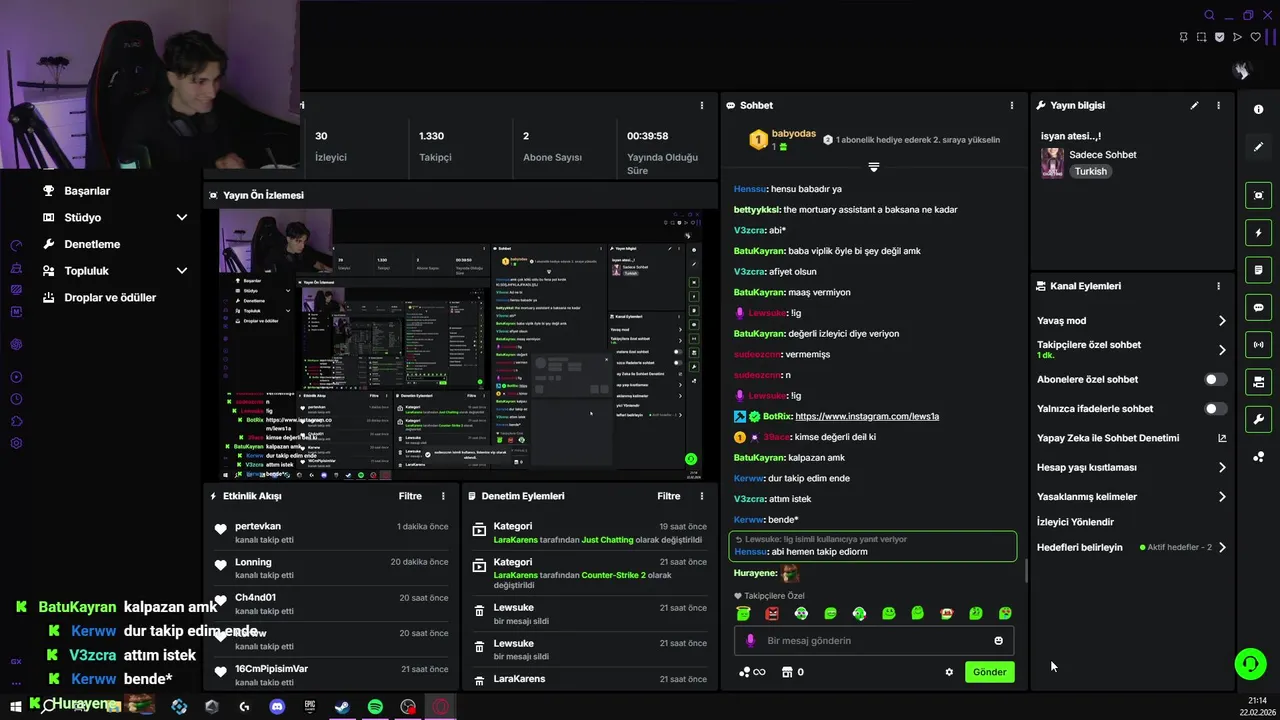Open the clock history icon in left sidebar
Viewport: 1280px width, 720px height.
click(16, 399)
